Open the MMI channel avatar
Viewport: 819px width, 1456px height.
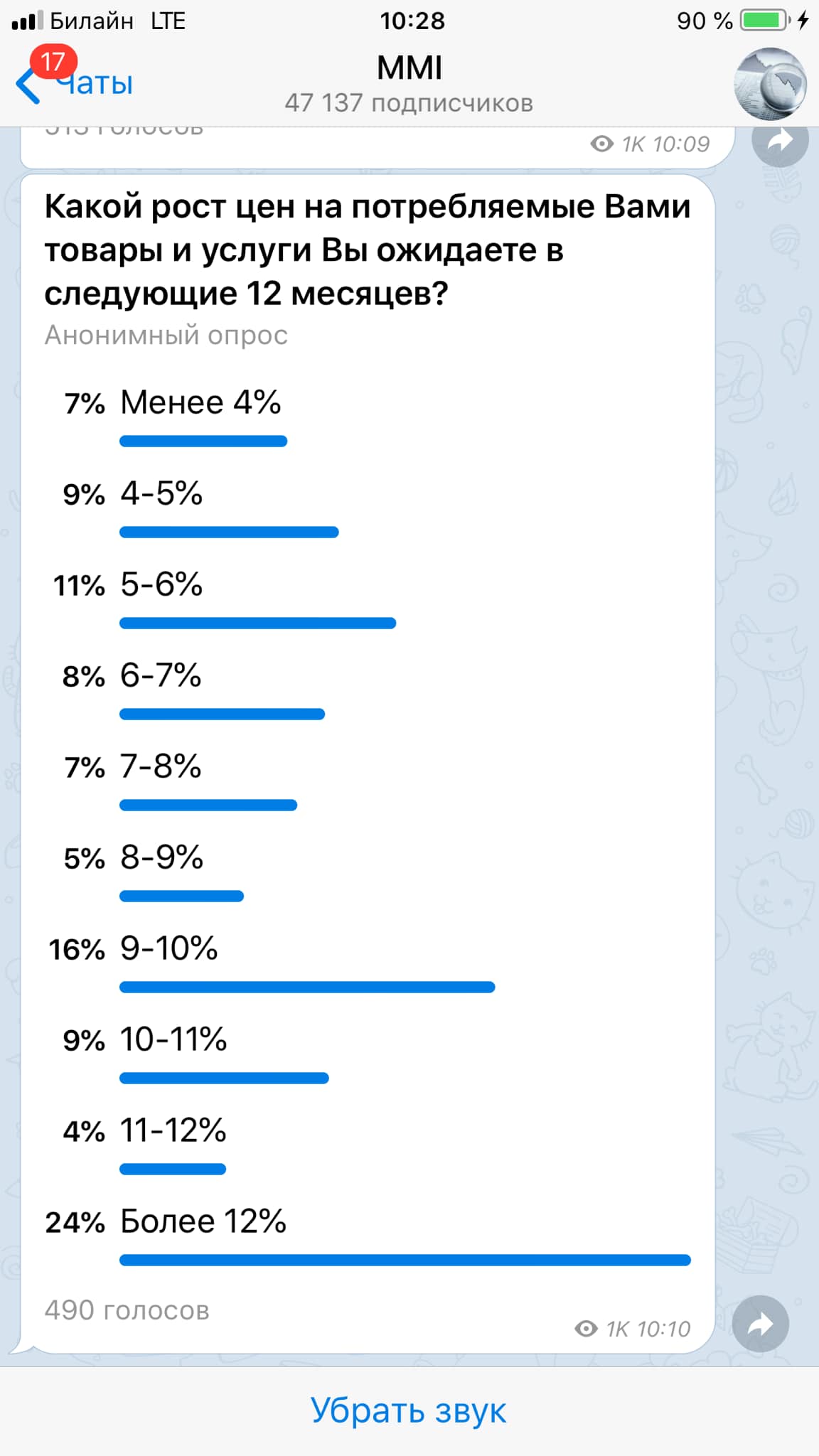770,84
